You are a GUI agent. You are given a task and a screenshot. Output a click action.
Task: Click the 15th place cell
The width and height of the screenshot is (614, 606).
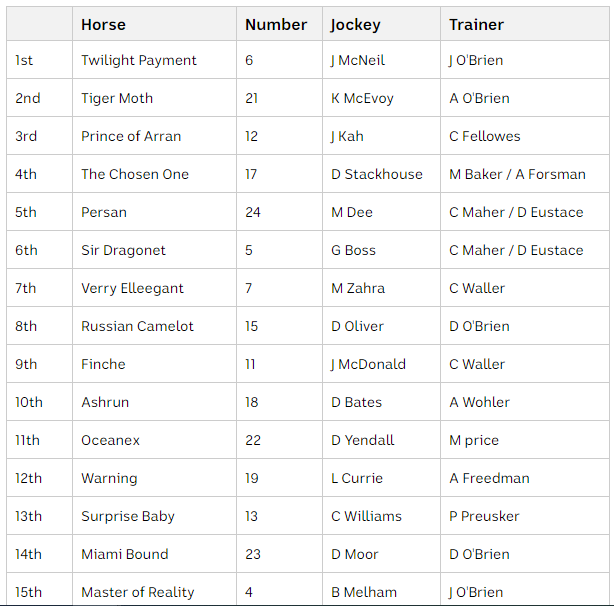point(29,592)
